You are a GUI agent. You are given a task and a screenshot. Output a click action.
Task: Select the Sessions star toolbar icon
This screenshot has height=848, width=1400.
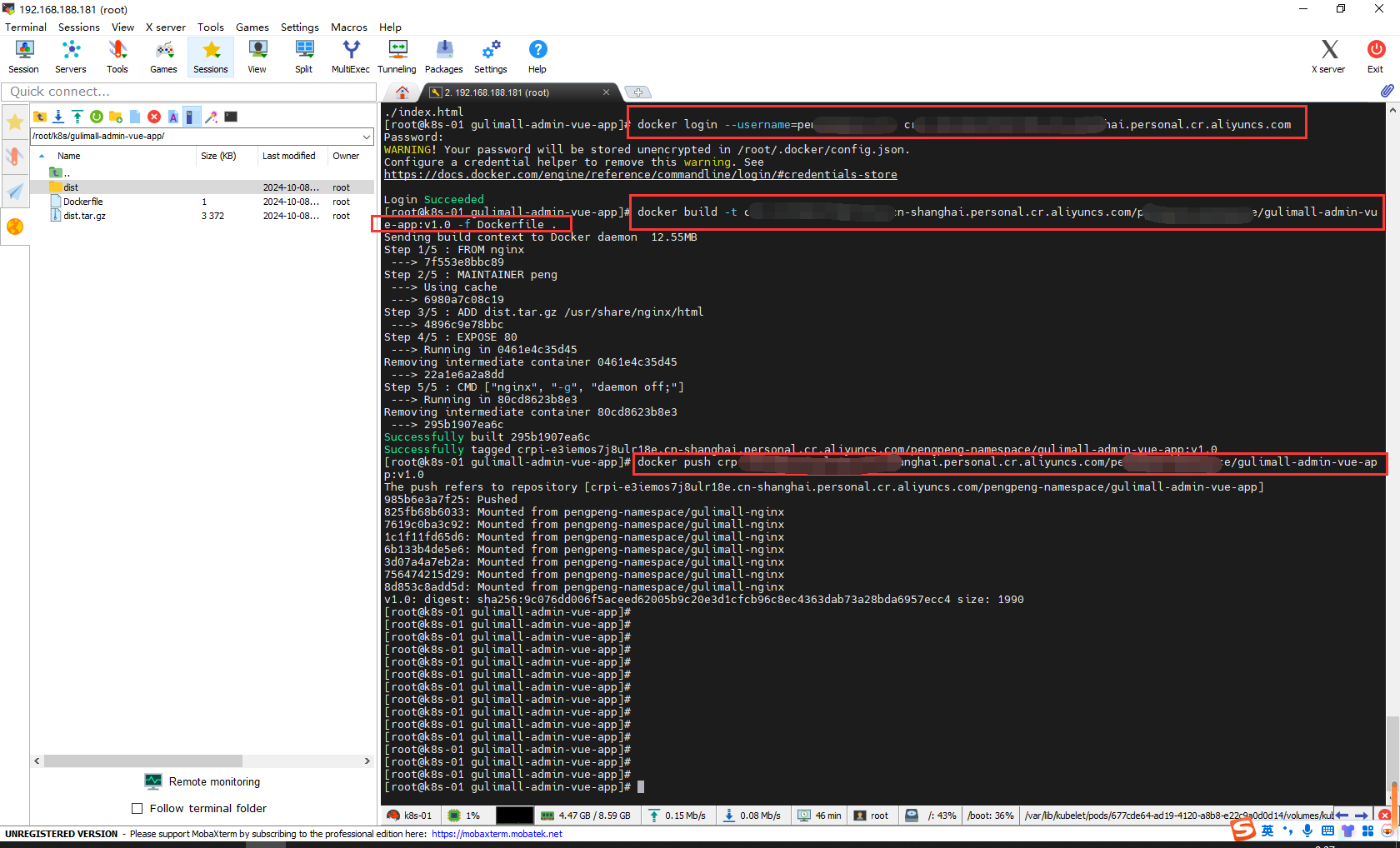pyautogui.click(x=211, y=57)
